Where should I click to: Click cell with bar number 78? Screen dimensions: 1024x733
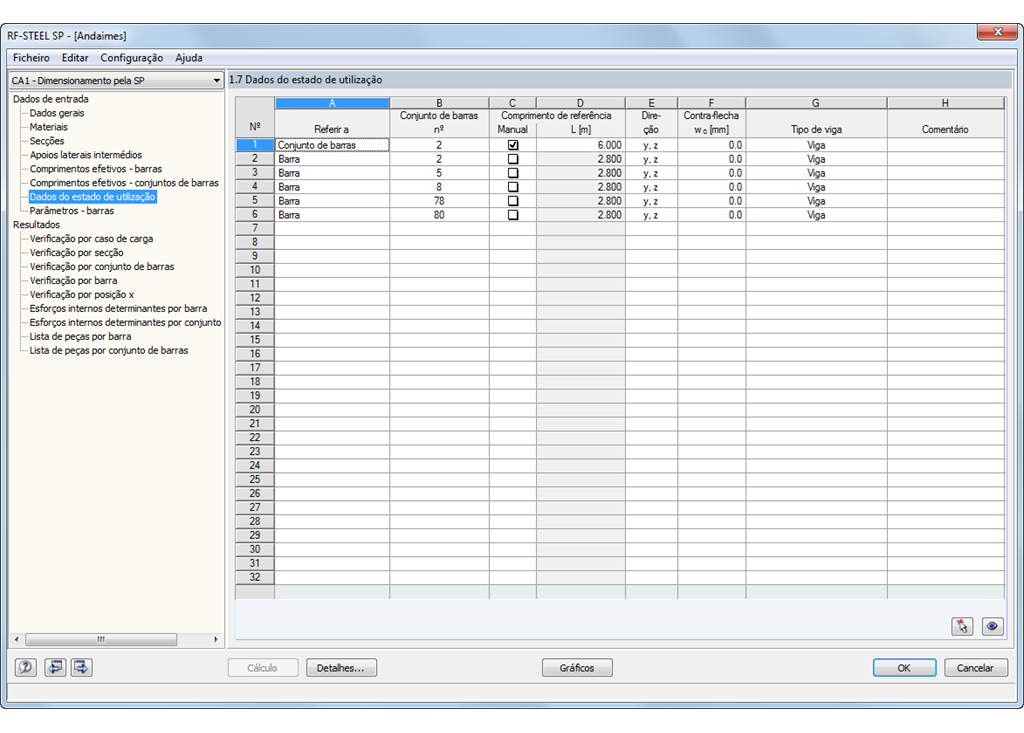pos(439,201)
